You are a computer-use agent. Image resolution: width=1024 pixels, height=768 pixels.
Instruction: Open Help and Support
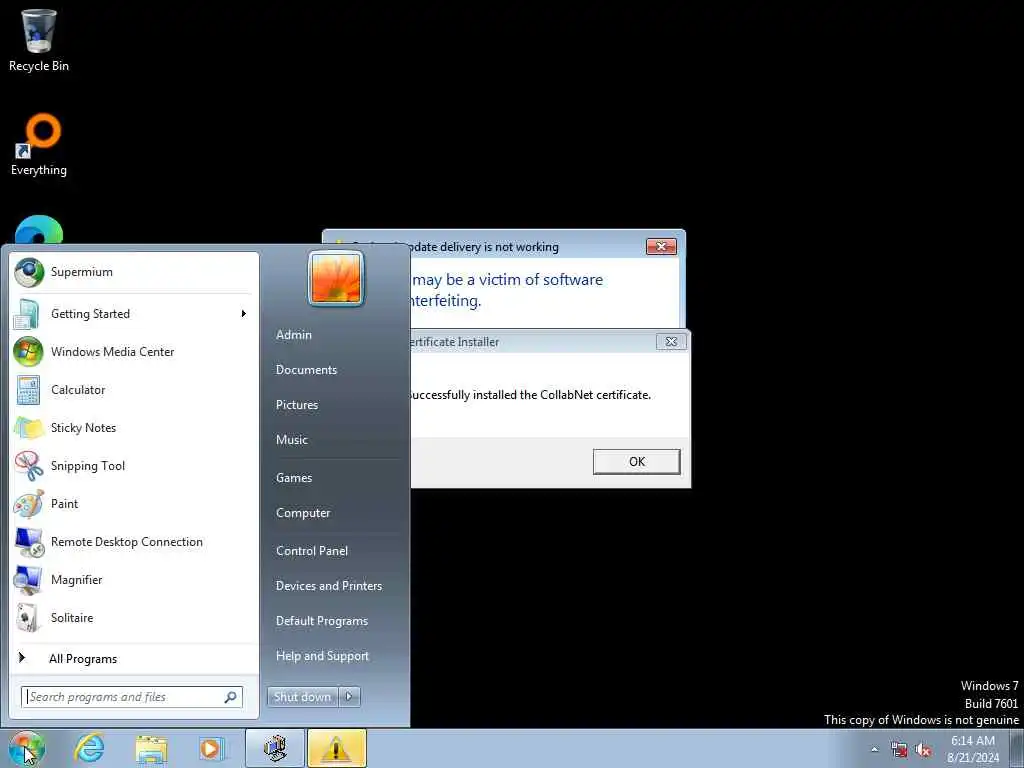(323, 656)
